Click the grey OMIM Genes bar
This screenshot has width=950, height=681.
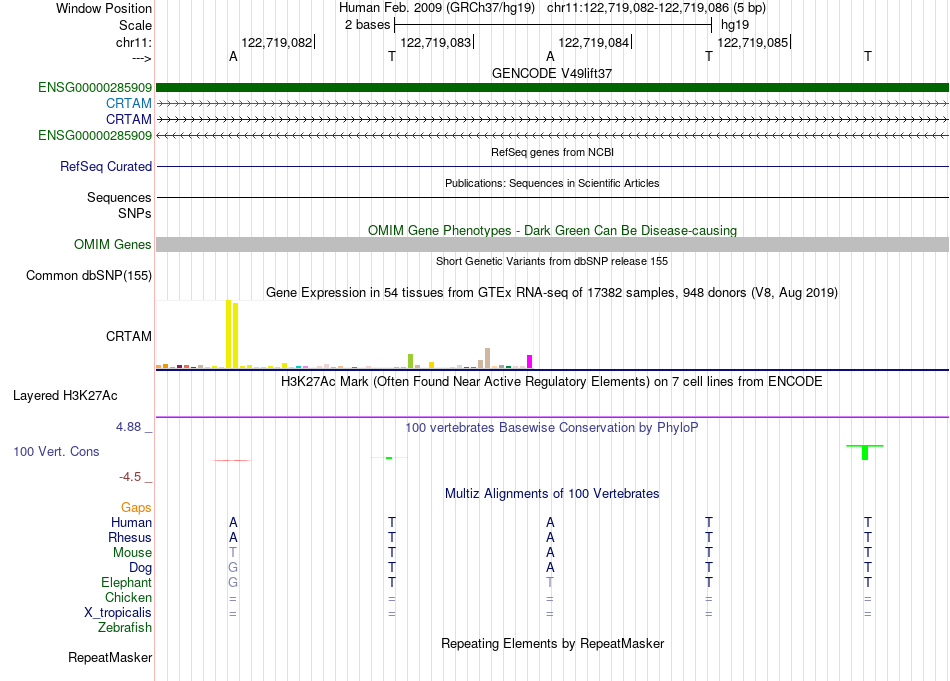tap(552, 244)
